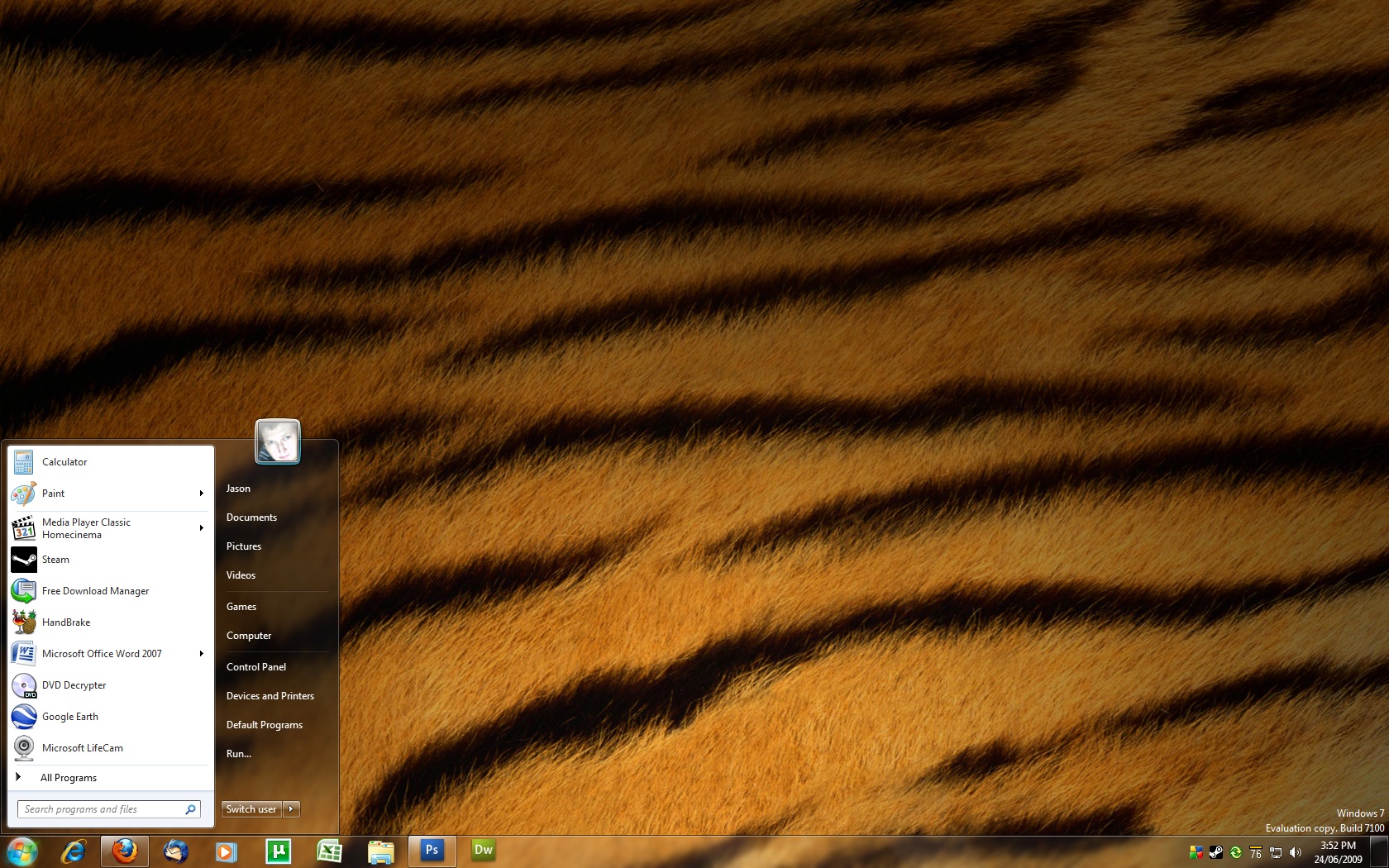Select Devices and Printers
The width and height of the screenshot is (1389, 868).
click(x=270, y=696)
